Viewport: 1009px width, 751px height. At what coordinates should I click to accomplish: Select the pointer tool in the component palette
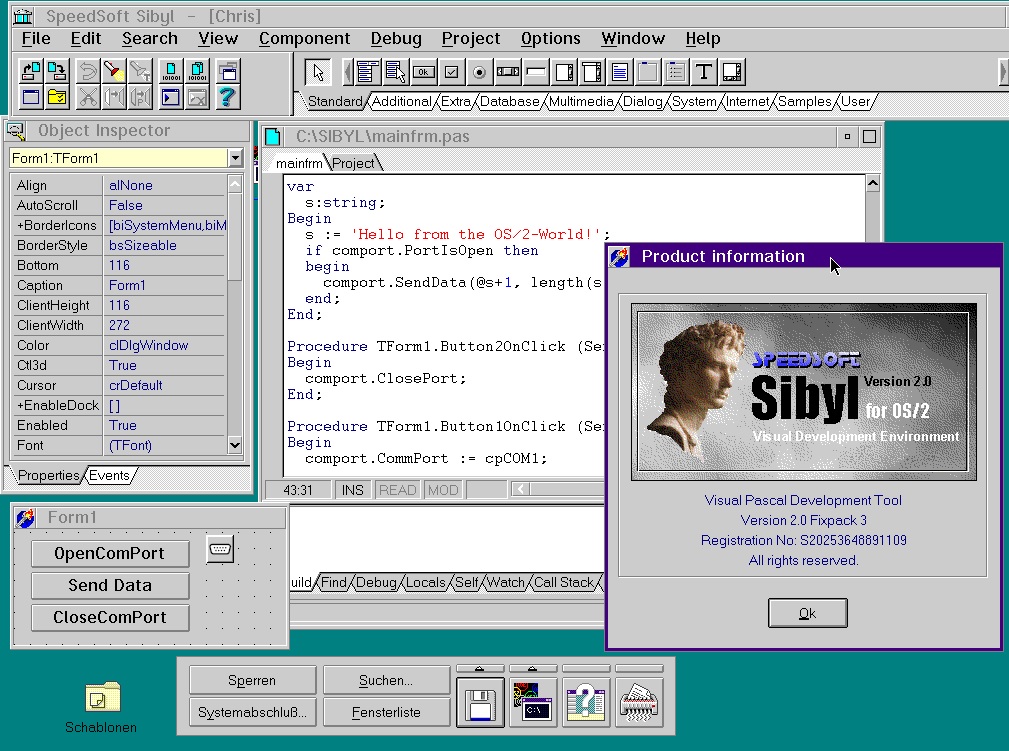318,72
